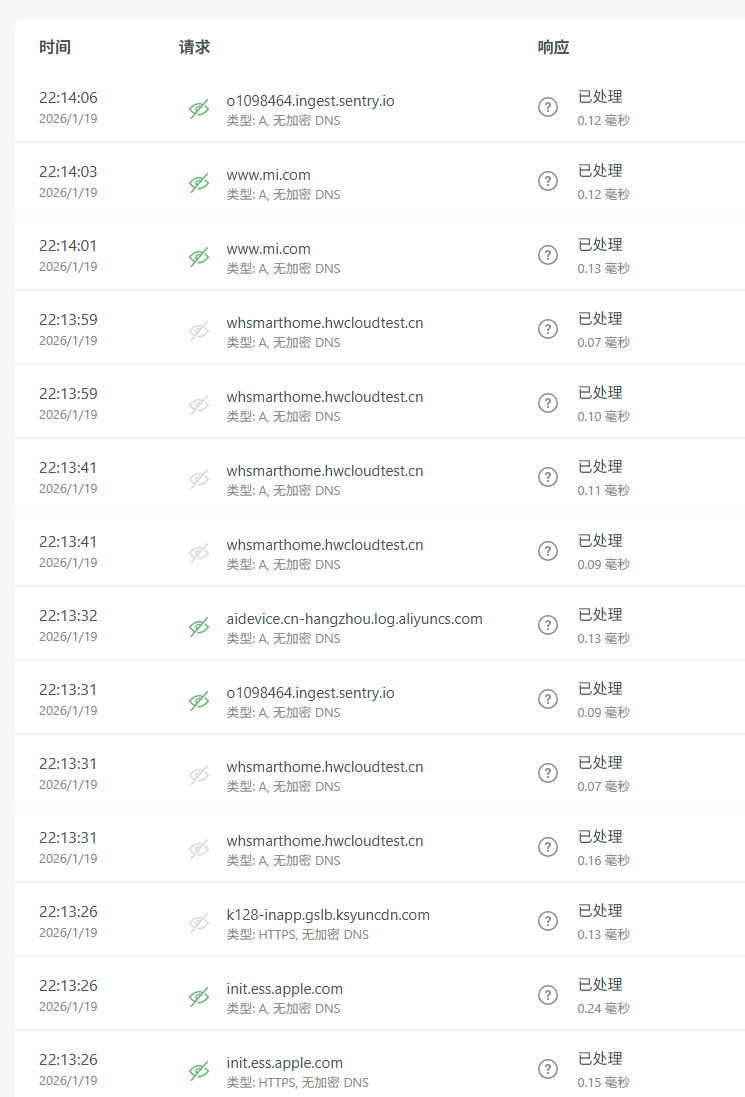Toggle the eye icon for whsmarthome.hwcloudtest.cn at 22:13:41
745x1097 pixels.
coord(199,477)
